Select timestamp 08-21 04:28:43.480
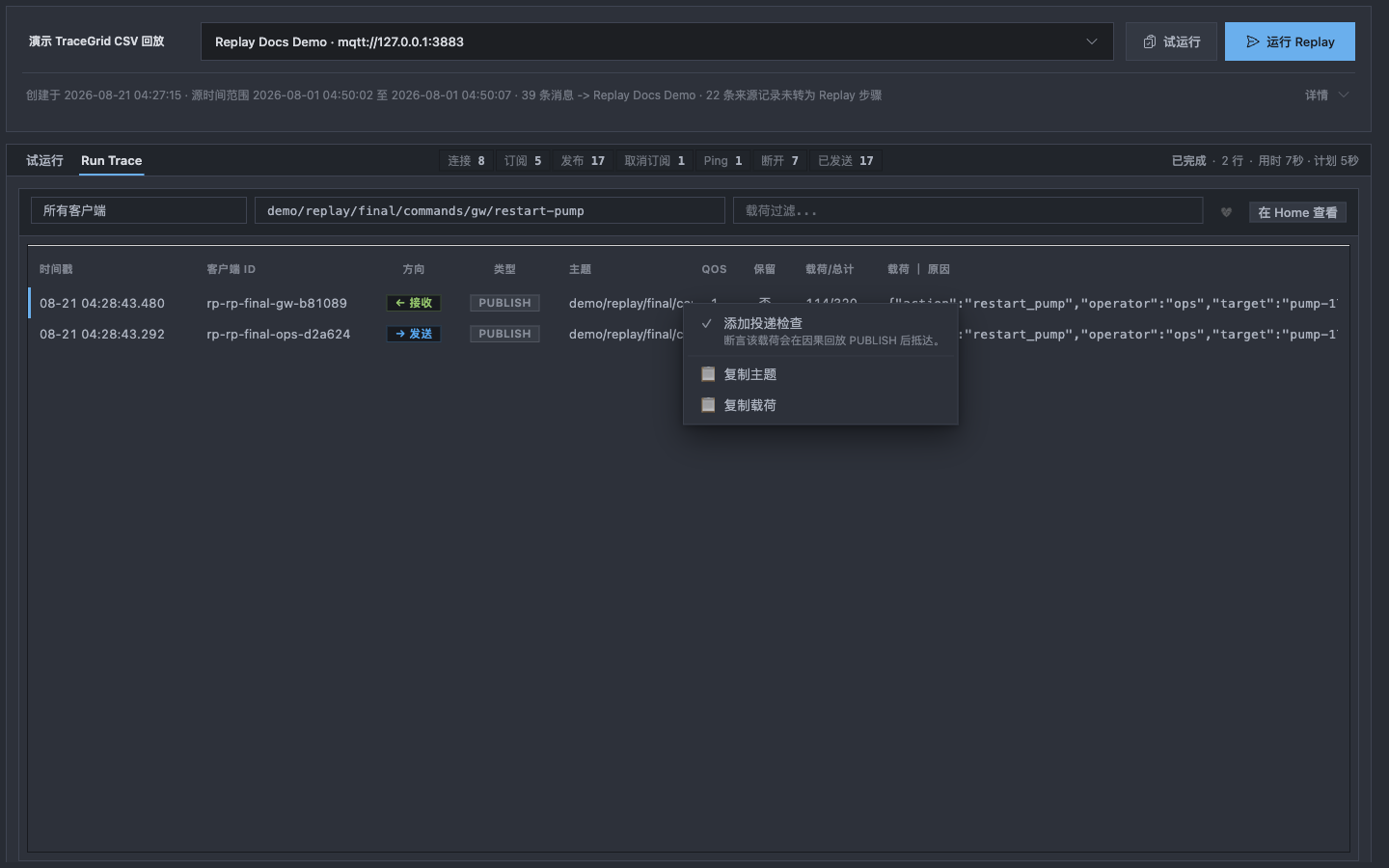The width and height of the screenshot is (1389, 868). 102,303
